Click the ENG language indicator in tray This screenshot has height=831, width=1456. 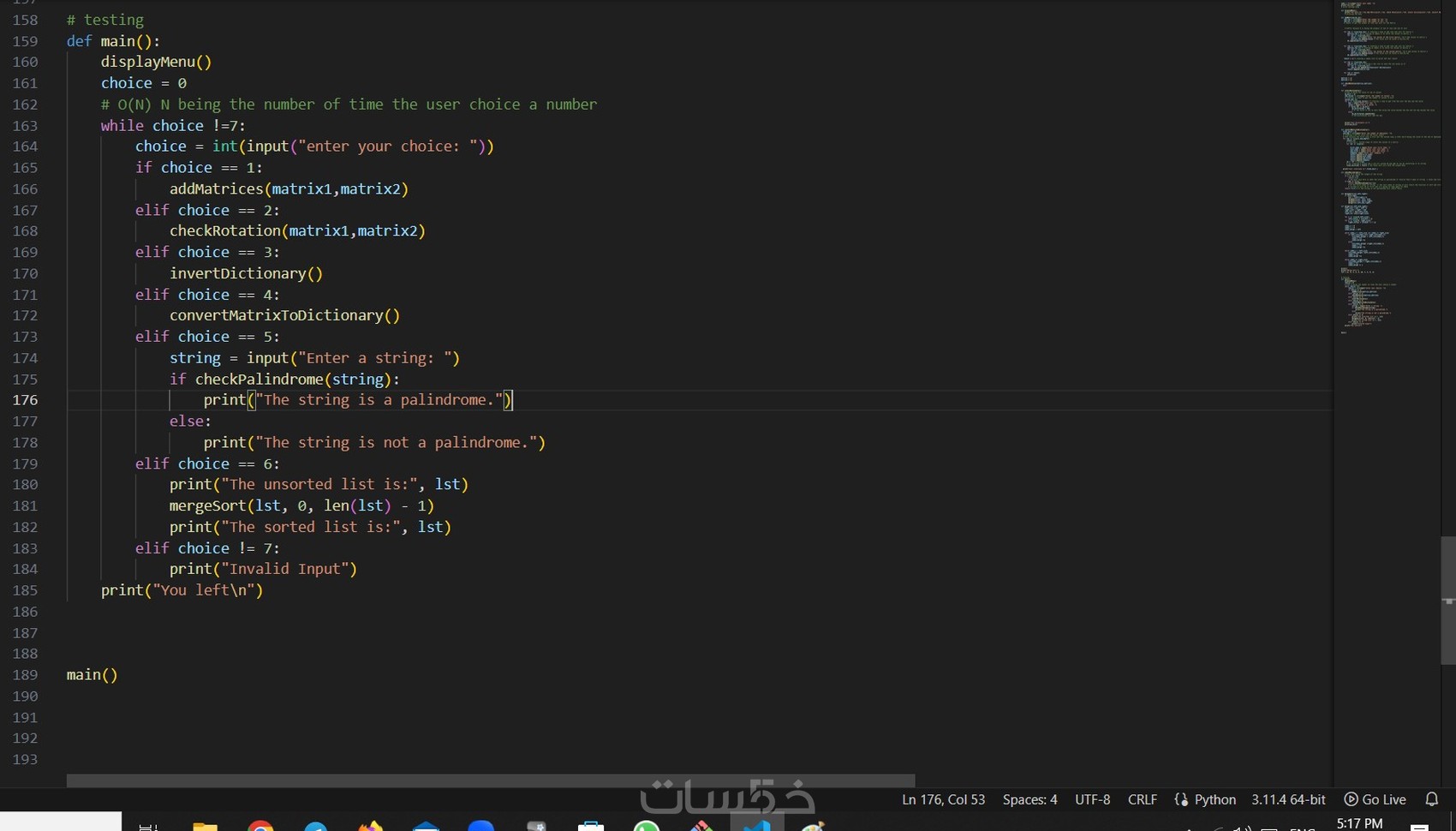pyautogui.click(x=1304, y=828)
